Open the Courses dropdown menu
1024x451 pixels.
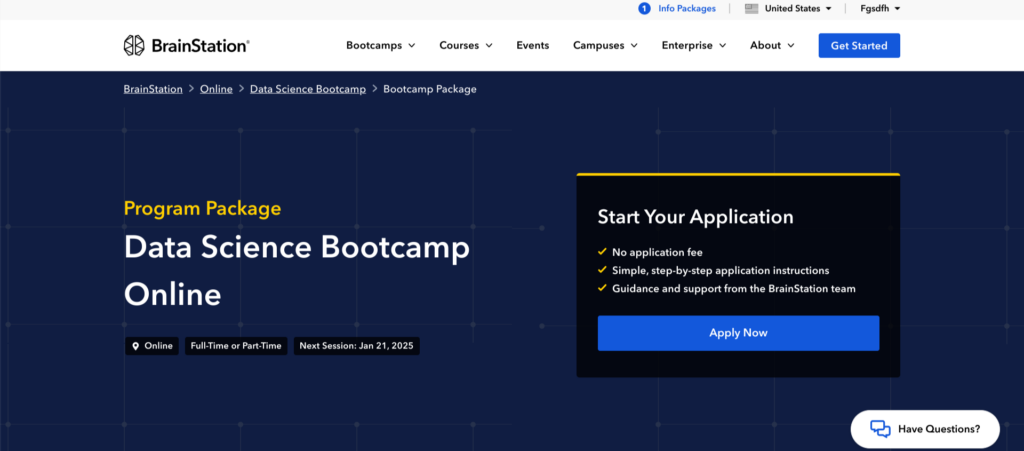[x=466, y=45]
